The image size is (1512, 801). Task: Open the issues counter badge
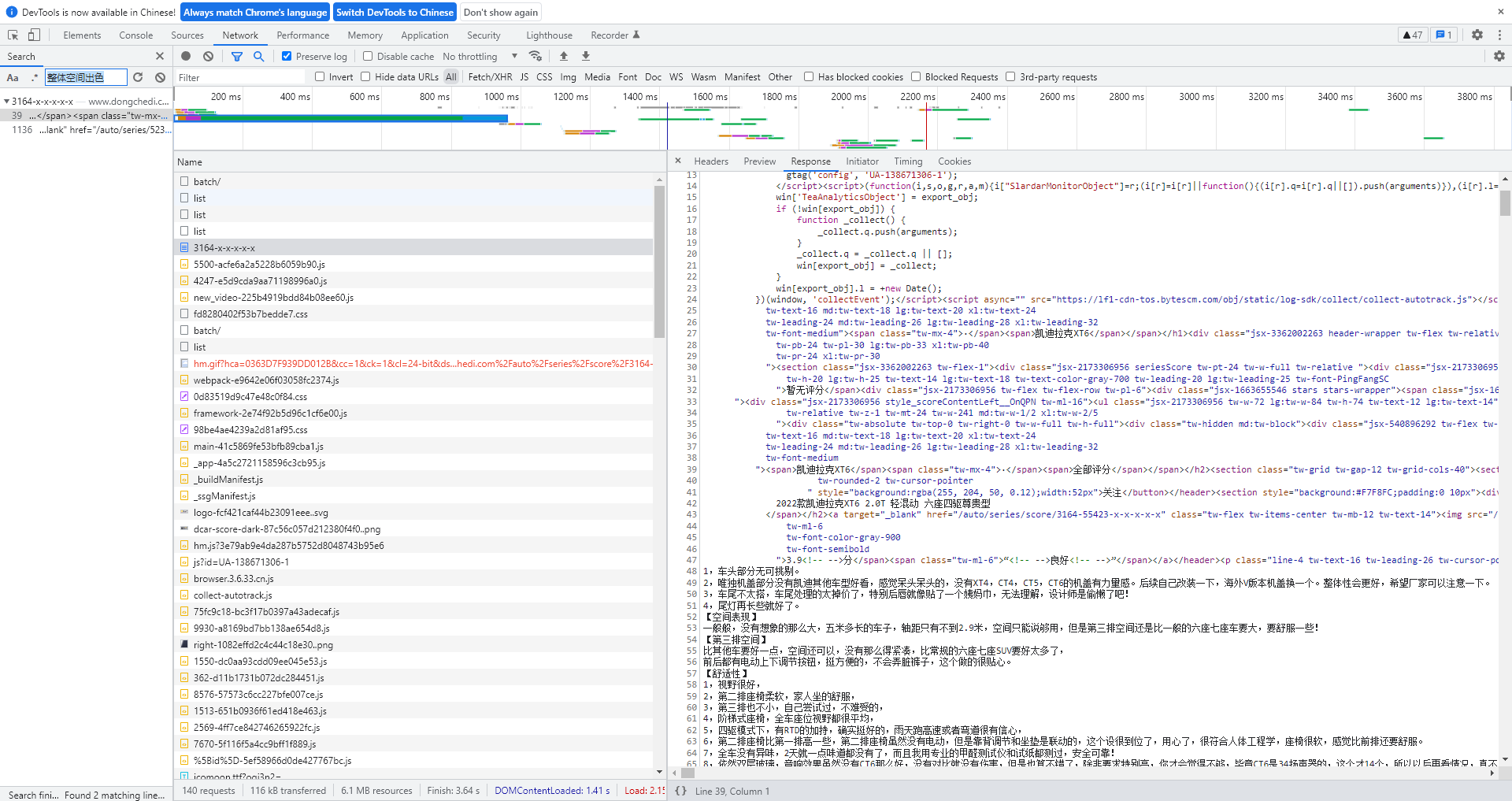pyautogui.click(x=1444, y=35)
